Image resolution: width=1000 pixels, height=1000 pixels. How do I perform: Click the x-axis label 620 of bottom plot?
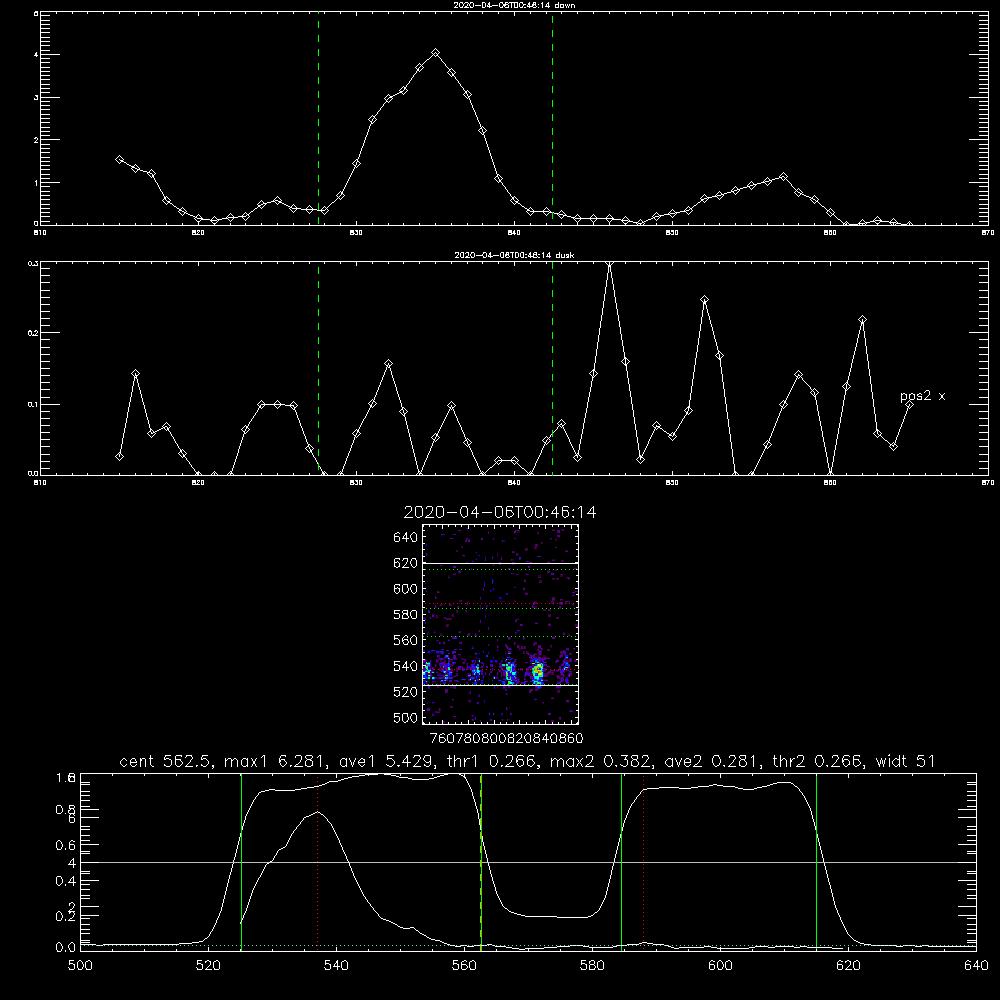pos(849,966)
